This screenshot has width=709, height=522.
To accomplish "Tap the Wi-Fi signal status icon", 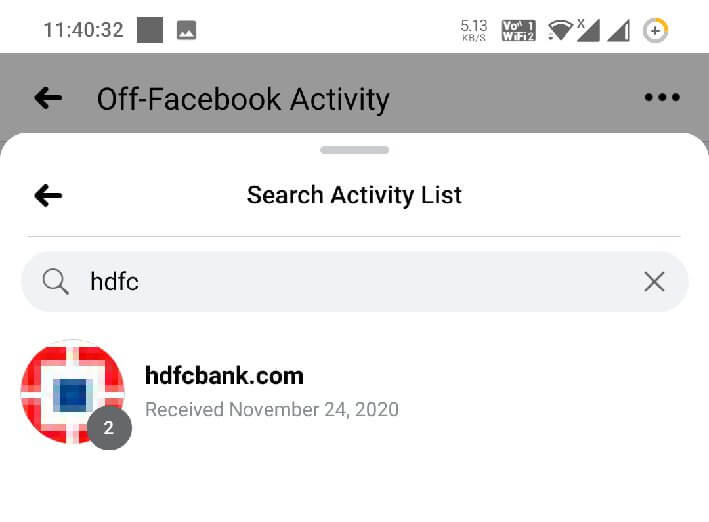I will [x=560, y=30].
